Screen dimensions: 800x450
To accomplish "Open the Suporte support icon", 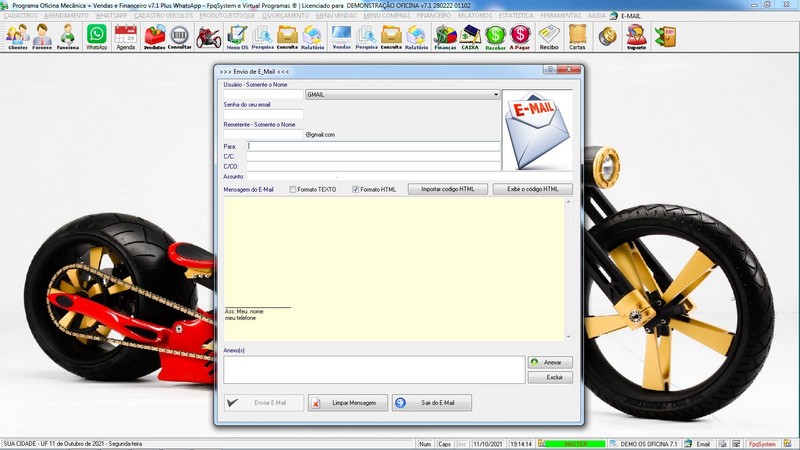I will [x=636, y=37].
